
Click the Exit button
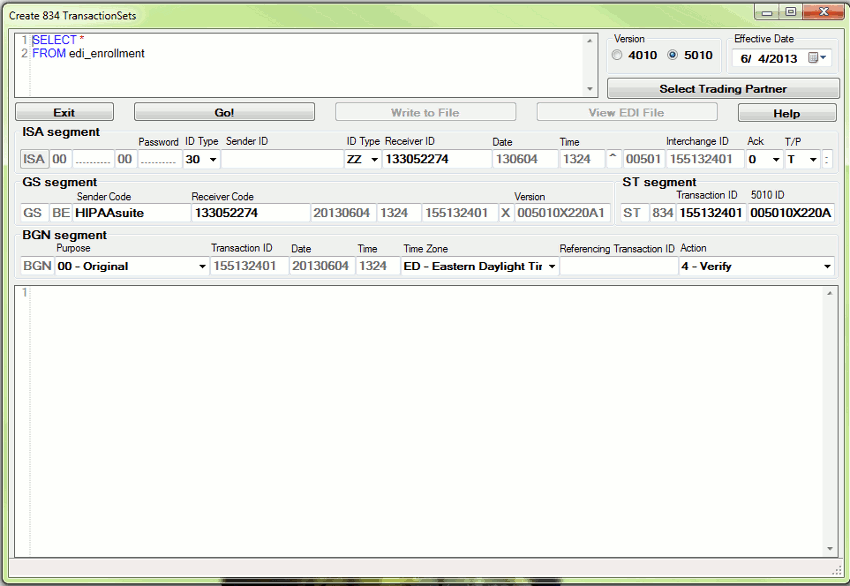pos(64,113)
